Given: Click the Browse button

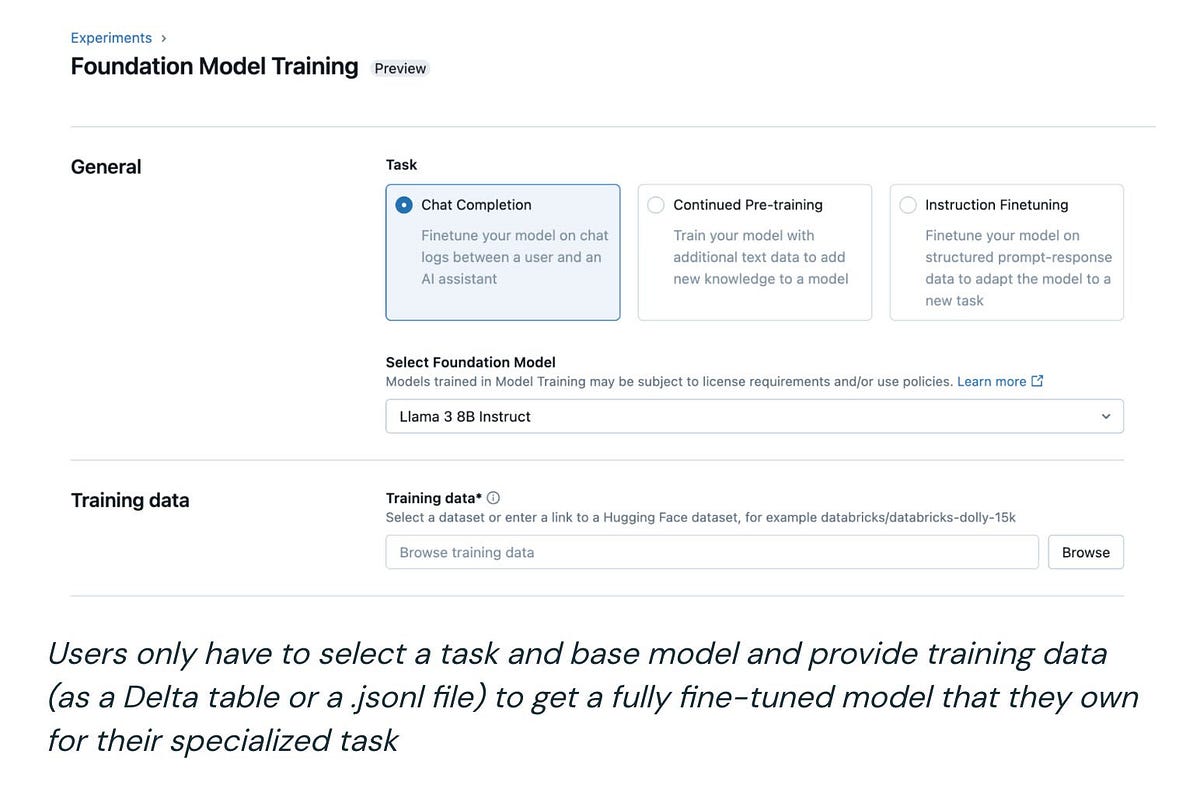Looking at the screenshot, I should tap(1086, 552).
